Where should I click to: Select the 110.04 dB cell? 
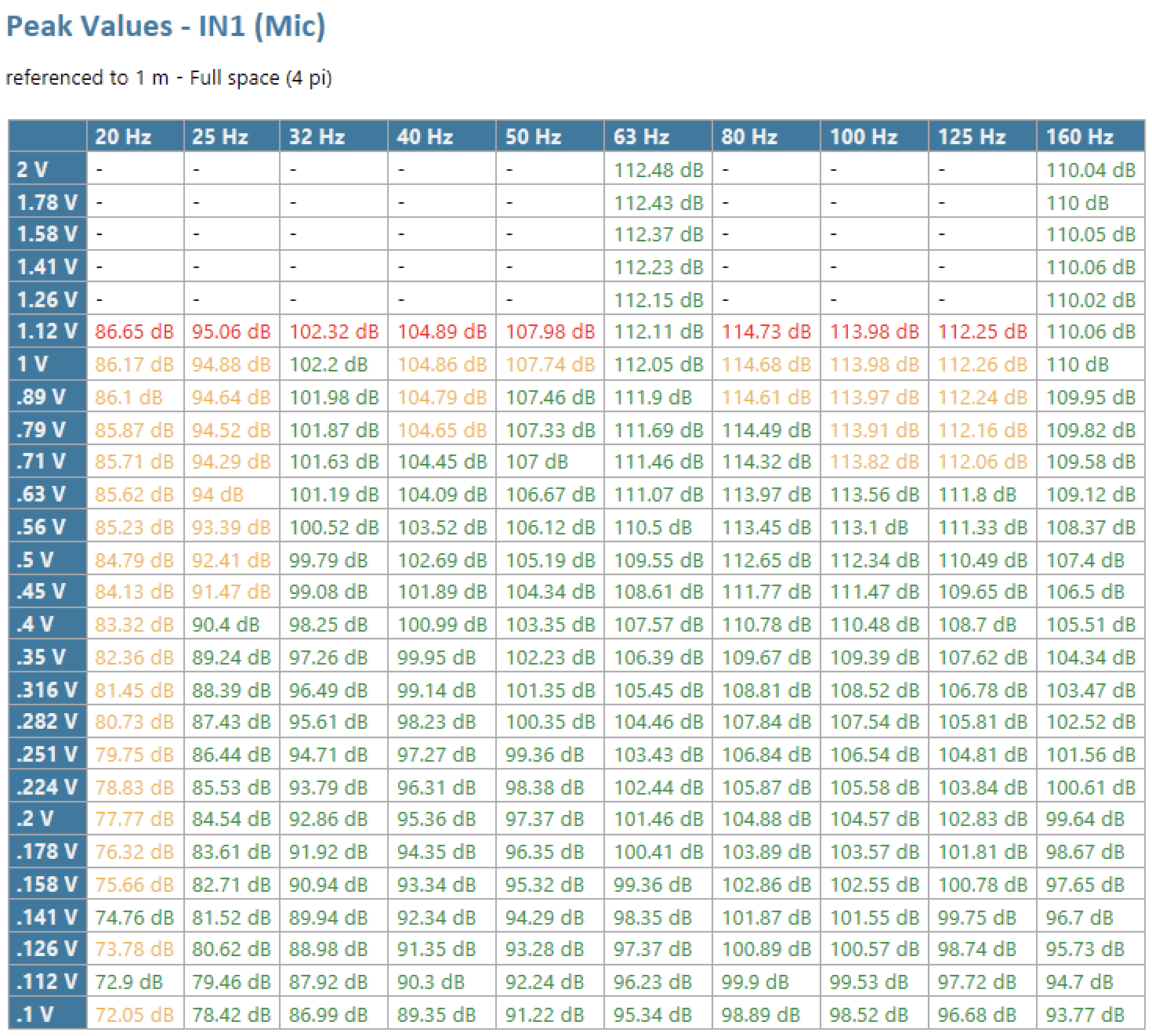pos(1091,169)
